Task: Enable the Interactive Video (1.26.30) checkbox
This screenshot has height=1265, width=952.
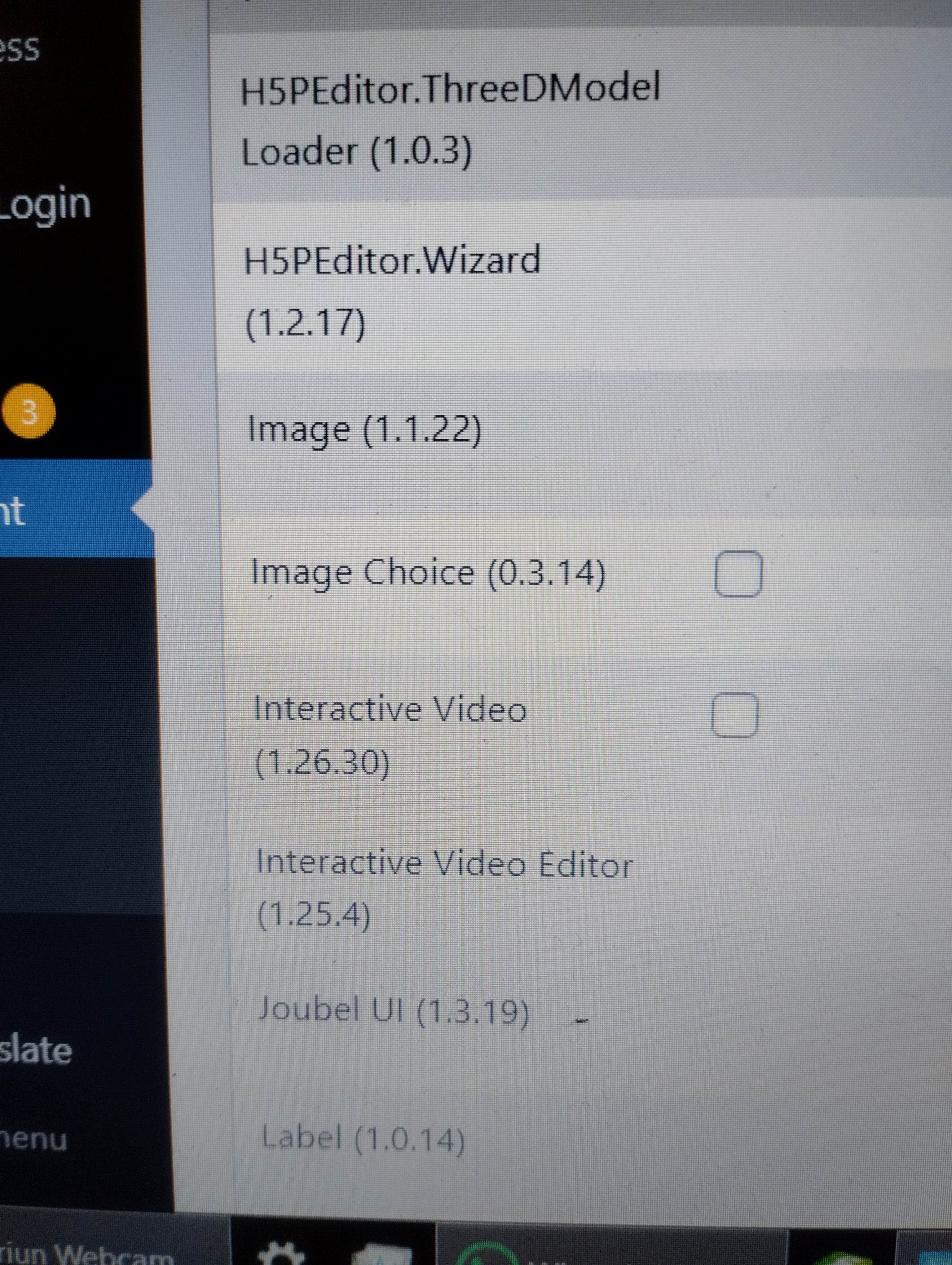Action: click(x=735, y=715)
